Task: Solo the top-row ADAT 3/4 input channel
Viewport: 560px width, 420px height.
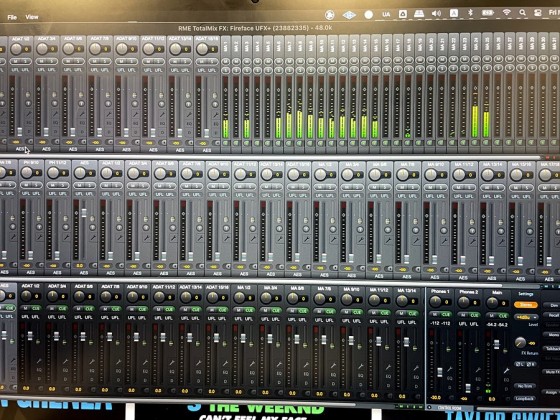Action: click(52, 61)
